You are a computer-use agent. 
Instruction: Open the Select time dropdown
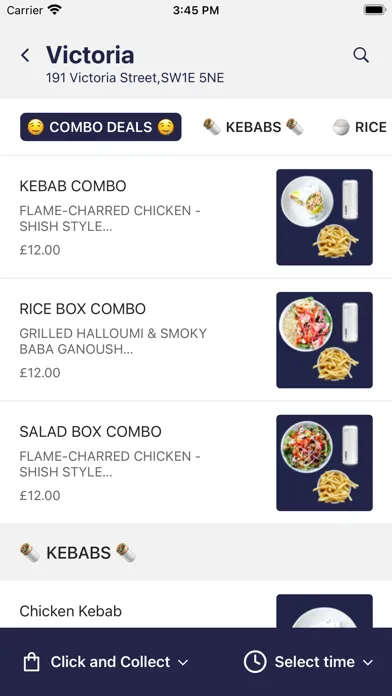coord(309,662)
